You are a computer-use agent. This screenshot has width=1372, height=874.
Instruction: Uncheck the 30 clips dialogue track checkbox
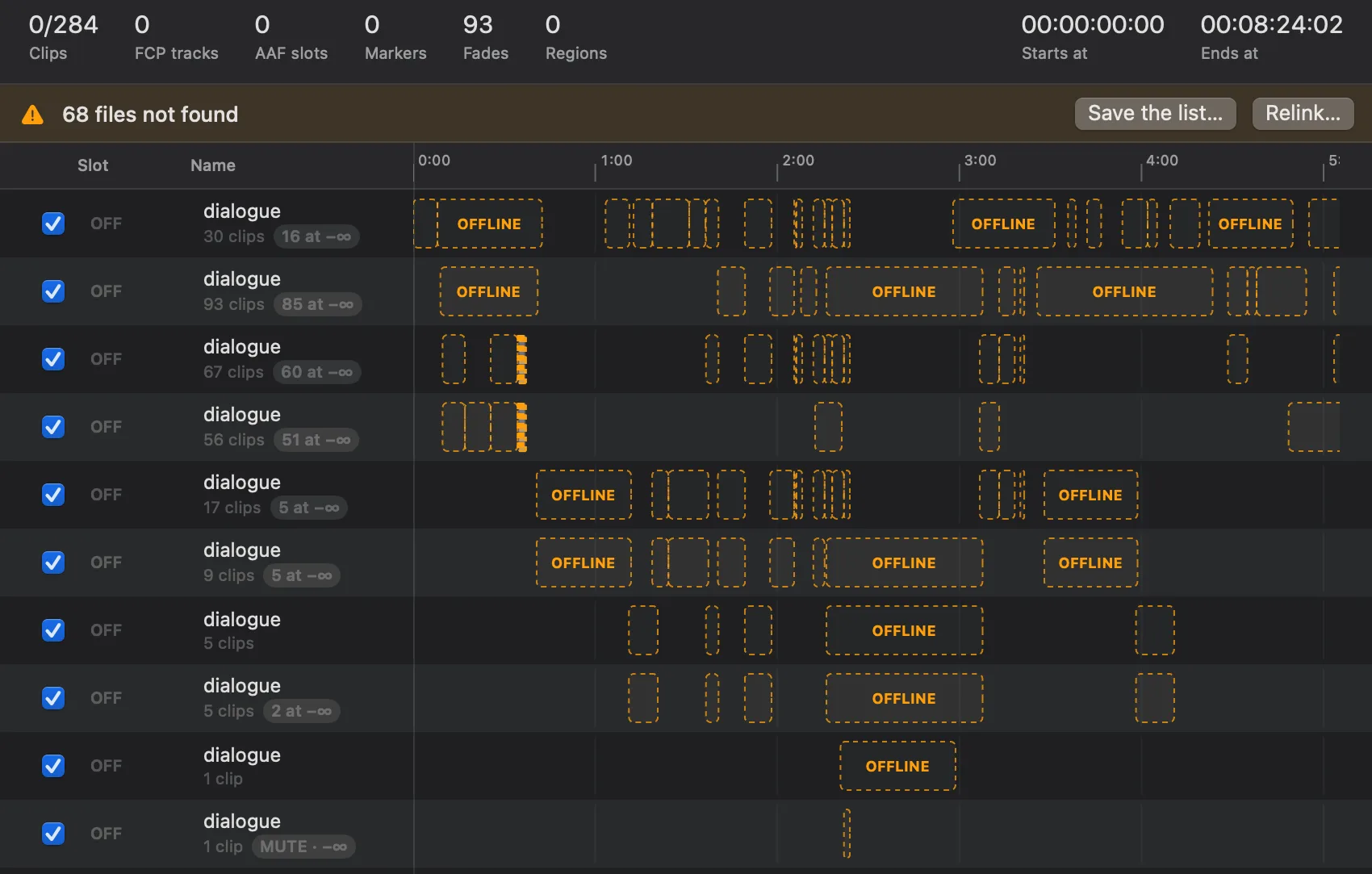(x=53, y=224)
